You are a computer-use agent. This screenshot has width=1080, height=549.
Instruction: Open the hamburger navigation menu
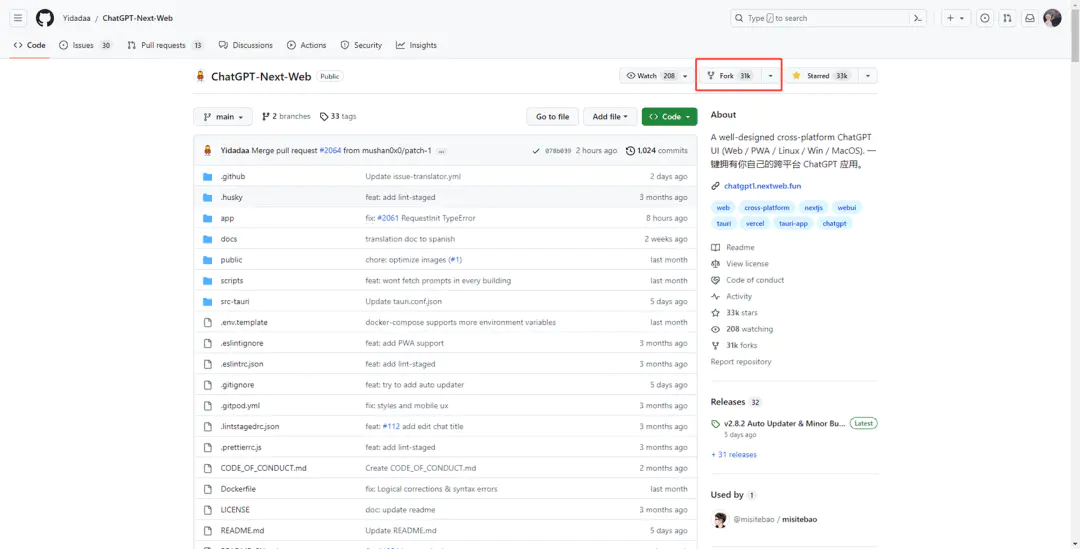click(x=18, y=18)
